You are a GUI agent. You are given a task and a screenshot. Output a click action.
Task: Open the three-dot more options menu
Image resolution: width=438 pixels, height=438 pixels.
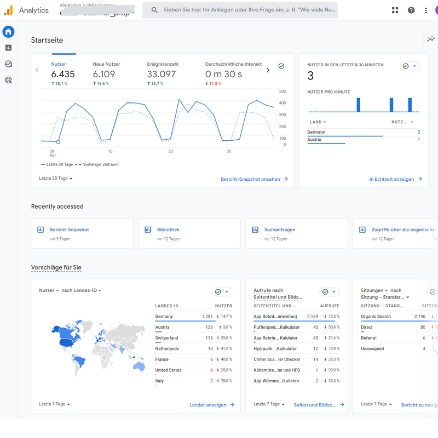426,10
